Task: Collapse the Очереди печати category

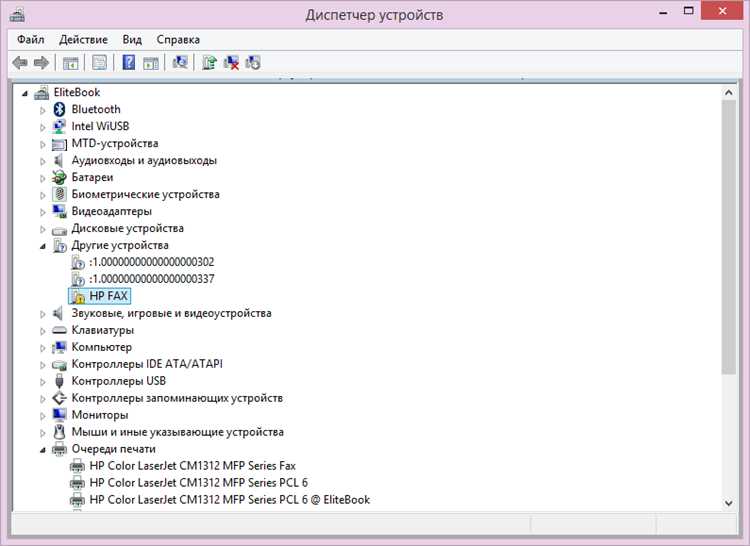Action: pyautogui.click(x=43, y=450)
